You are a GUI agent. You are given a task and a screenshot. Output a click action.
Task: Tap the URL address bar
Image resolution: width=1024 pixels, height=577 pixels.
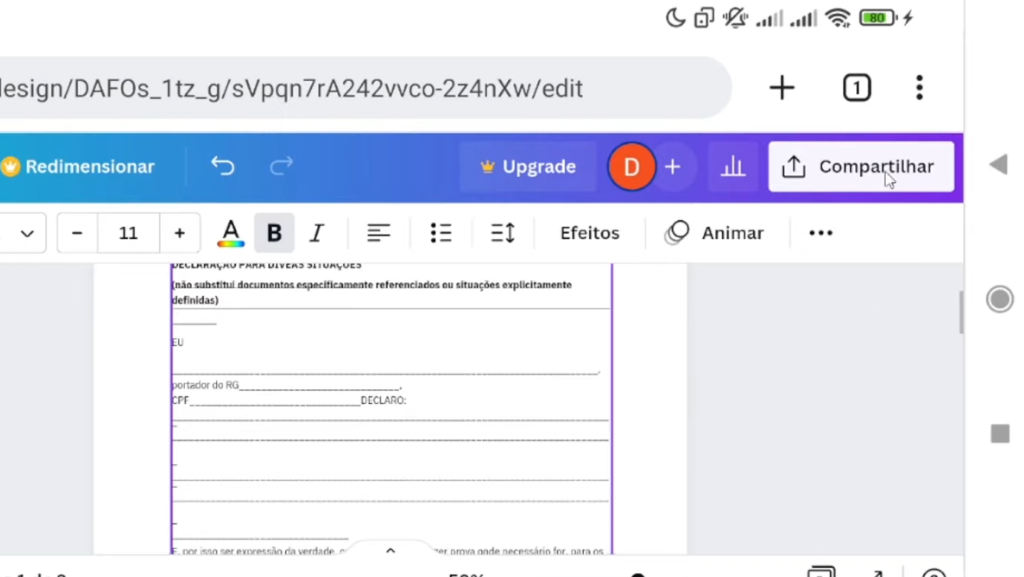pos(364,88)
